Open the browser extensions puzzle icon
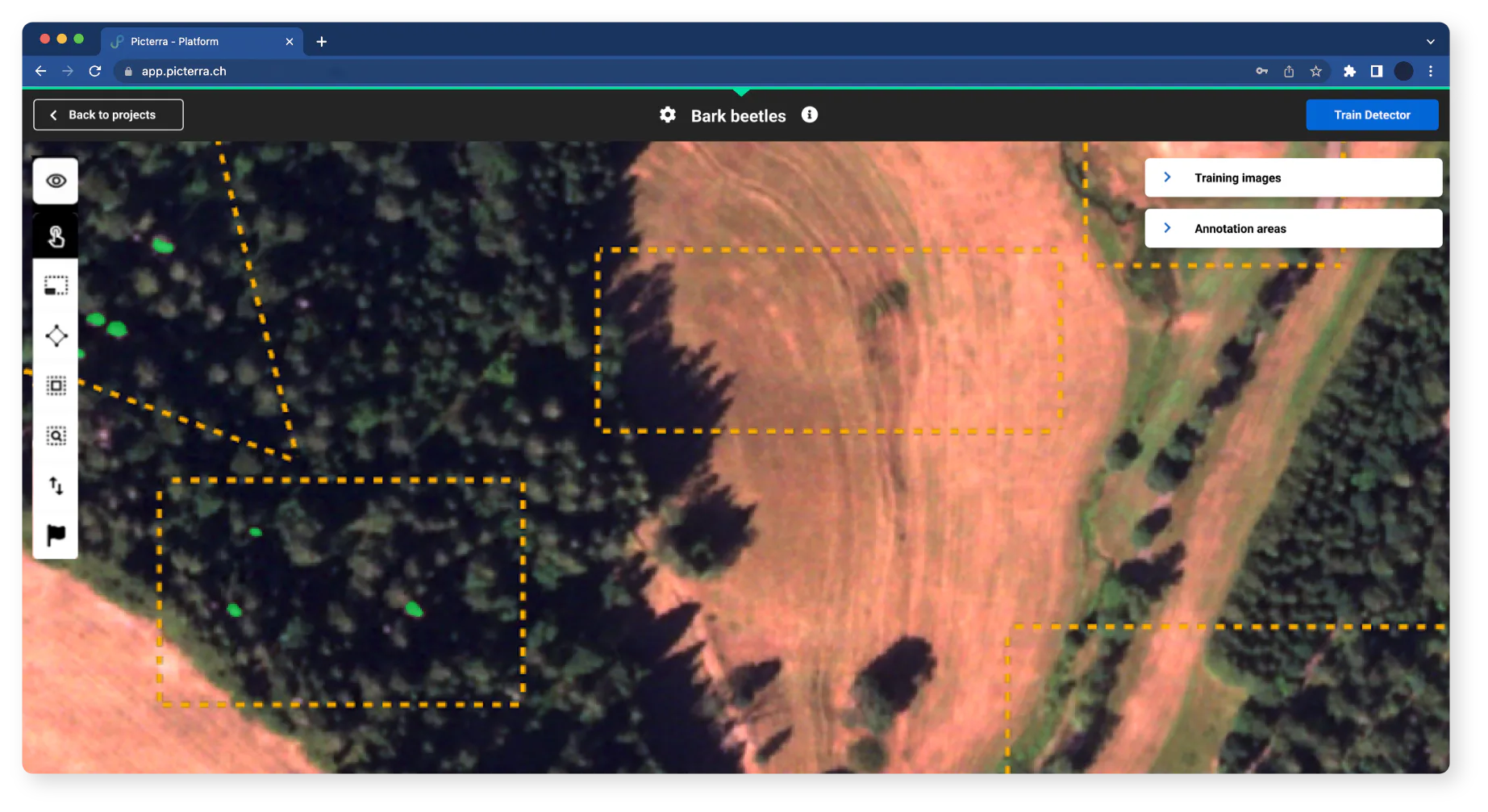Viewport: 1488px width, 812px height. pos(1349,71)
